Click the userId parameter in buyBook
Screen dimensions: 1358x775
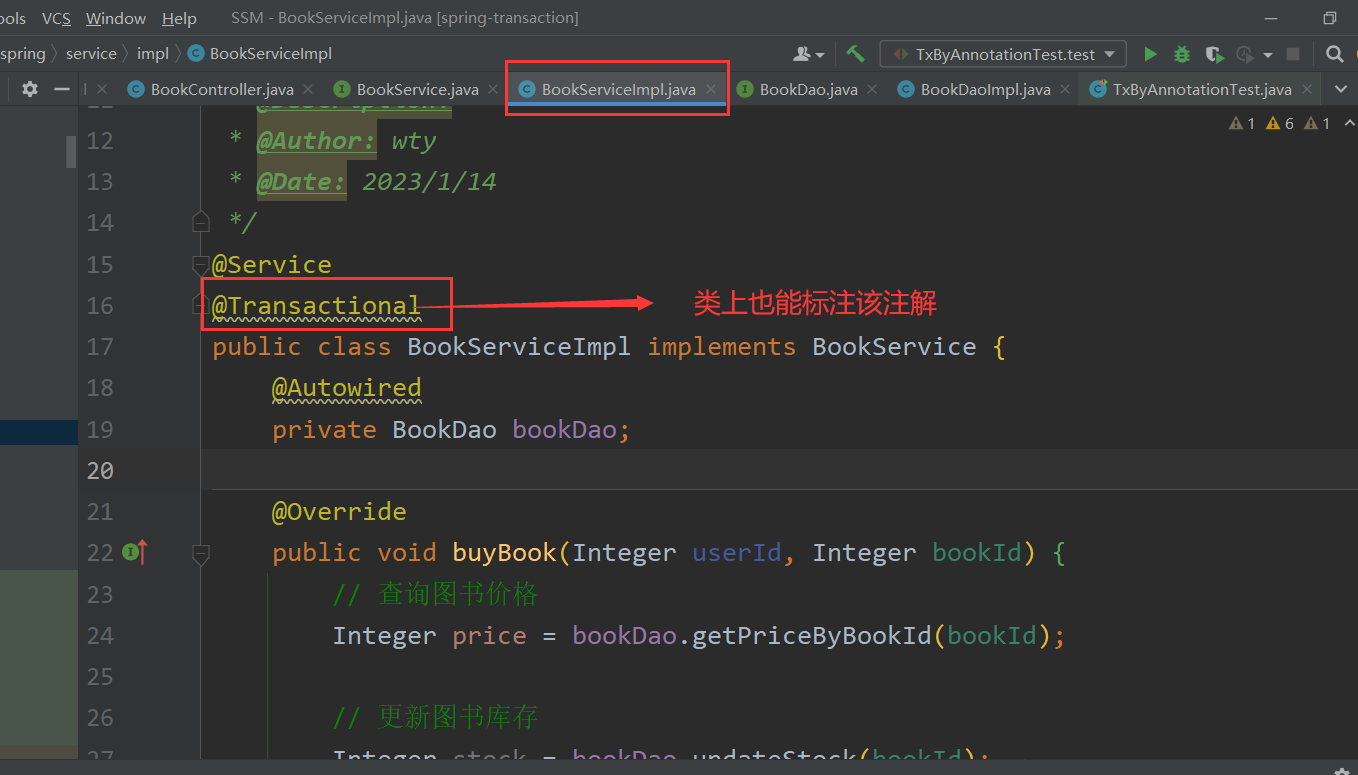pyautogui.click(x=737, y=552)
